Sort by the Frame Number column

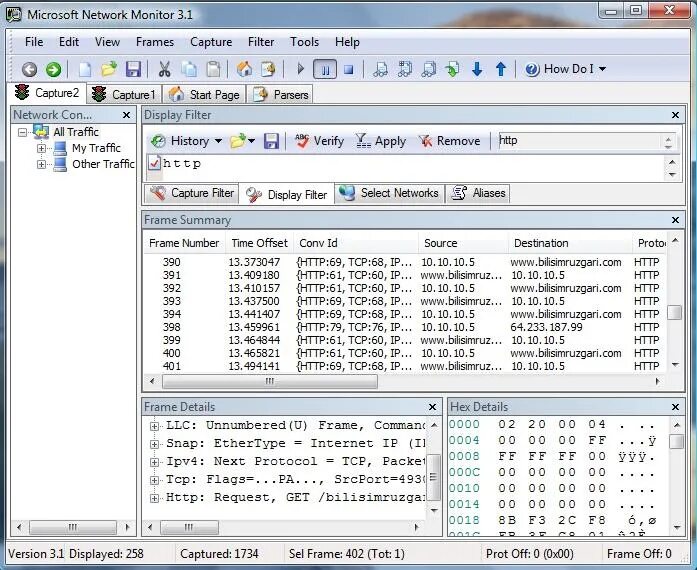click(184, 243)
